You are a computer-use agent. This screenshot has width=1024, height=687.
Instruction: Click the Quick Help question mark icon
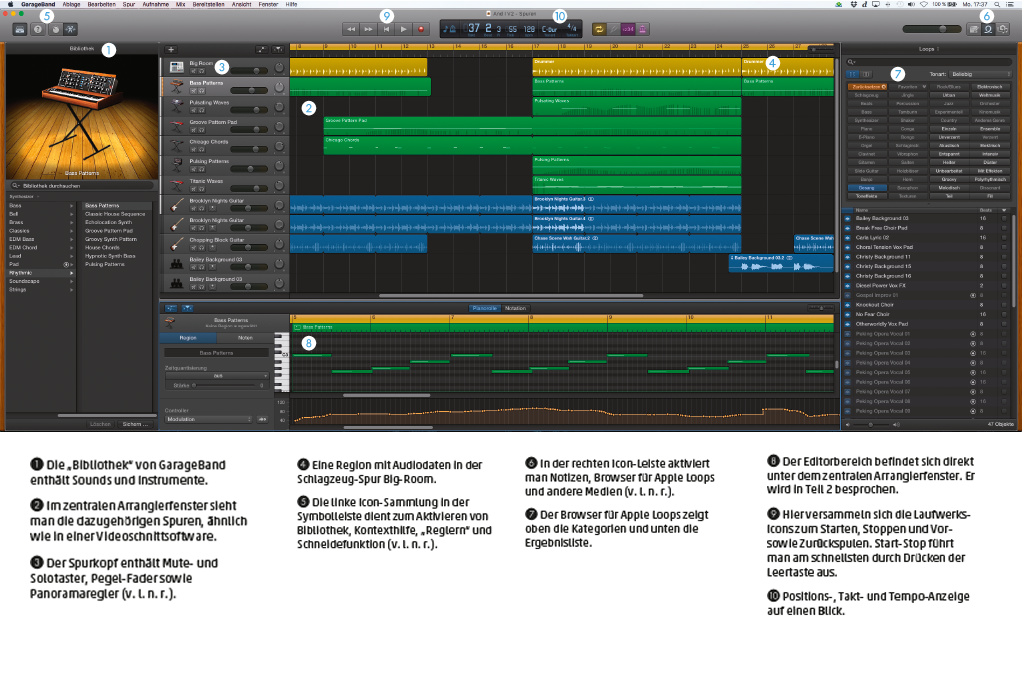click(x=37, y=30)
